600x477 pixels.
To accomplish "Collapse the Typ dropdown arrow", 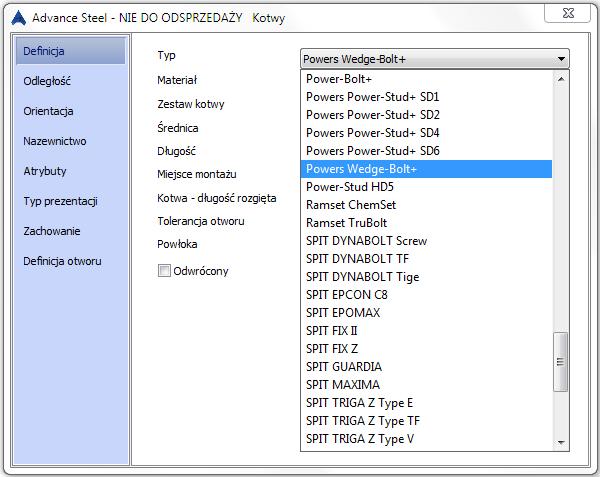I will coord(561,59).
